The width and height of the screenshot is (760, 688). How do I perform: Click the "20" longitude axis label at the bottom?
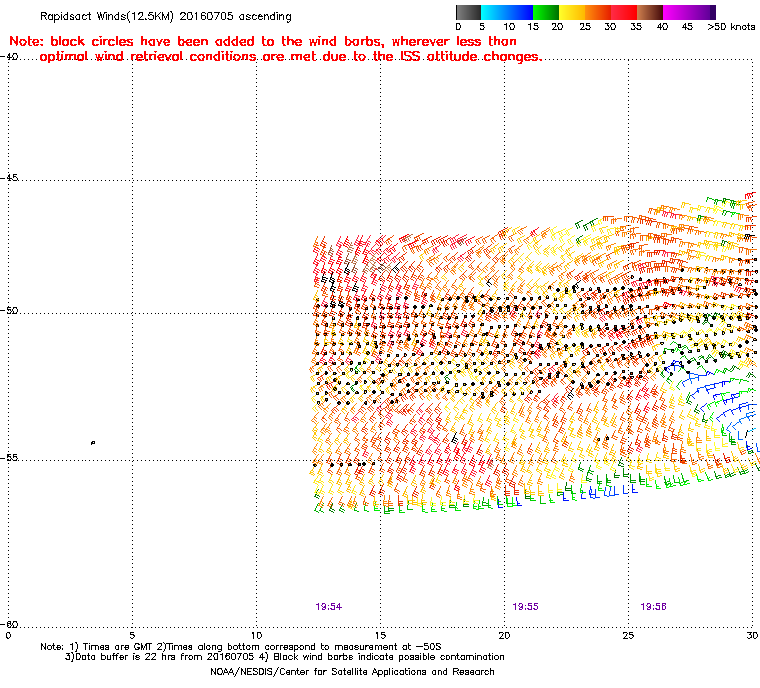(x=505, y=635)
